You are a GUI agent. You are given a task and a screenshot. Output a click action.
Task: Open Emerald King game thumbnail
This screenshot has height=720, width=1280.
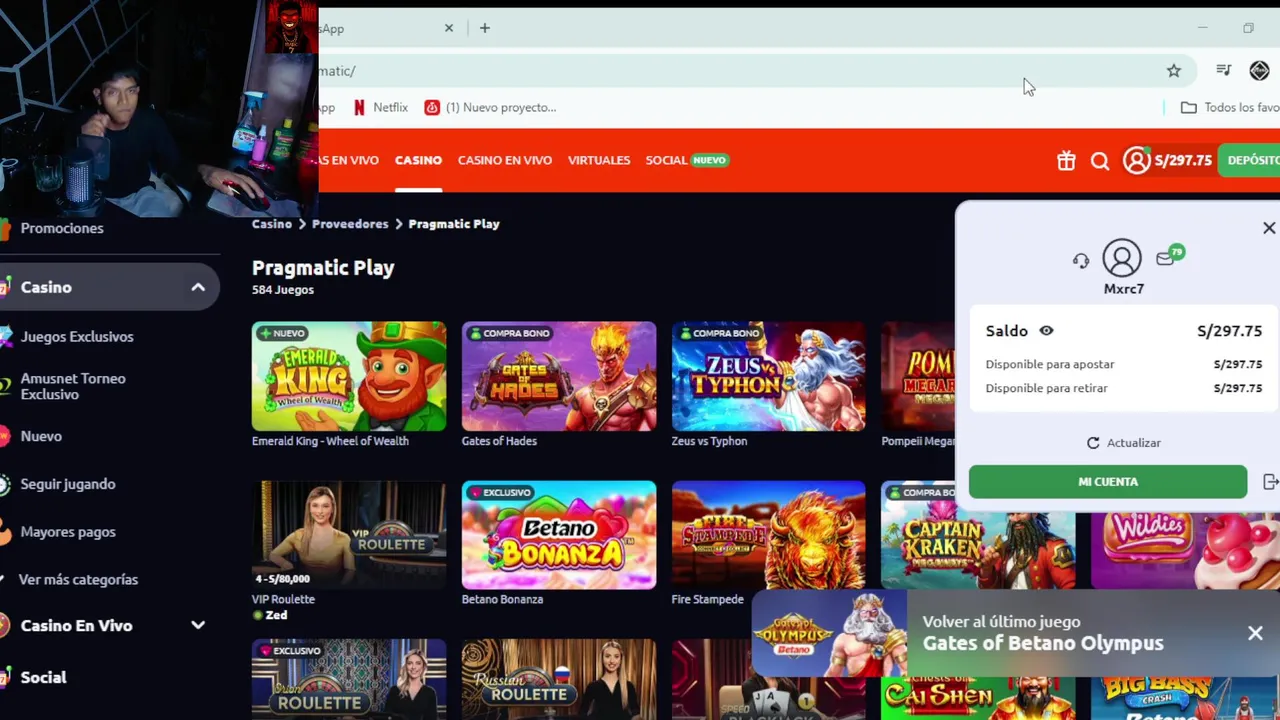pos(349,376)
